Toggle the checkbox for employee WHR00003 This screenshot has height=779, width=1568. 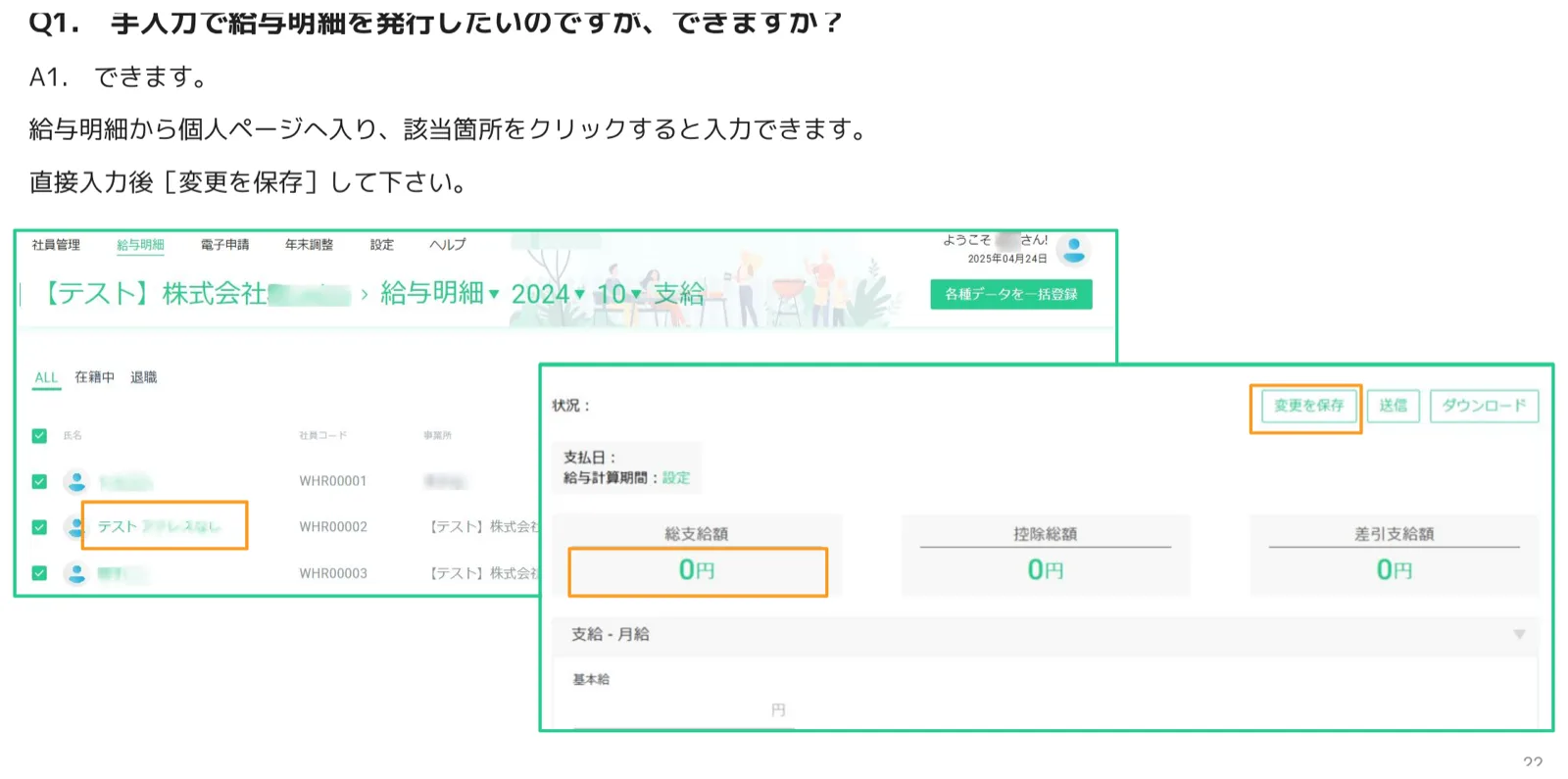point(39,573)
